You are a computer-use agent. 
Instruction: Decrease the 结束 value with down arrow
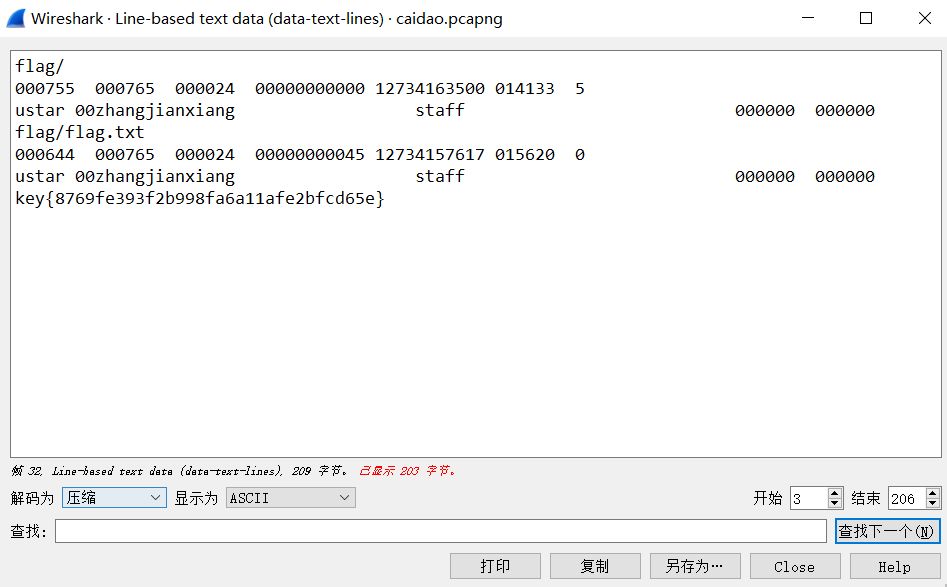(x=933, y=503)
